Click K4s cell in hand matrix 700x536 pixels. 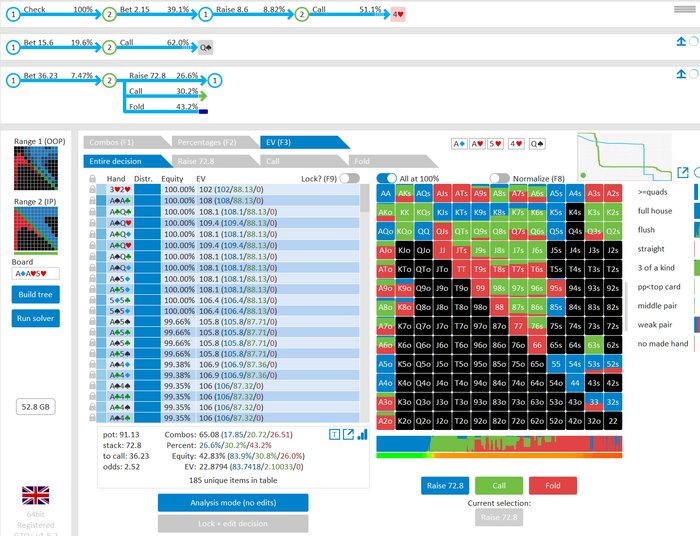click(575, 212)
